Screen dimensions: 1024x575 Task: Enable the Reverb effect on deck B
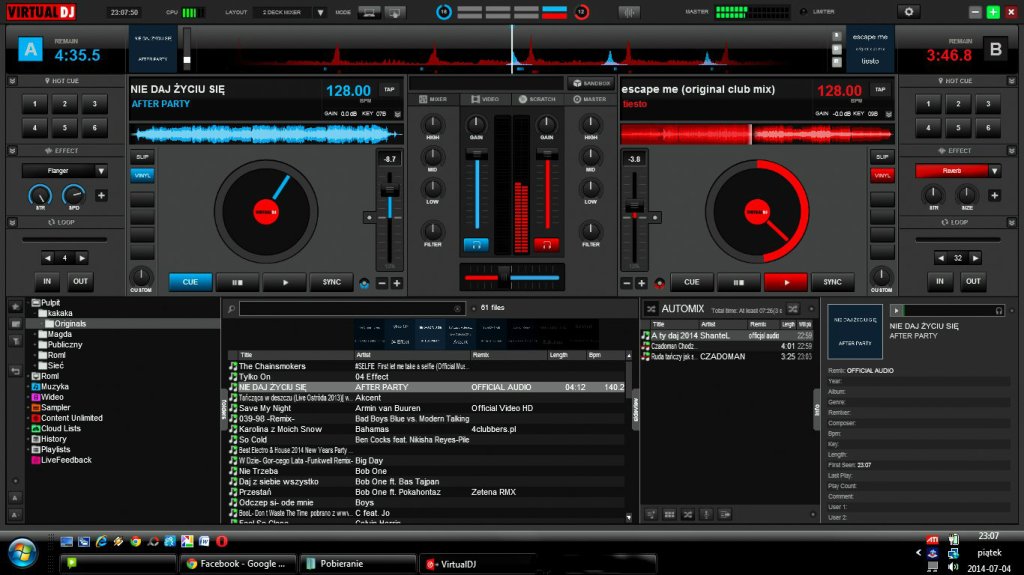point(952,171)
